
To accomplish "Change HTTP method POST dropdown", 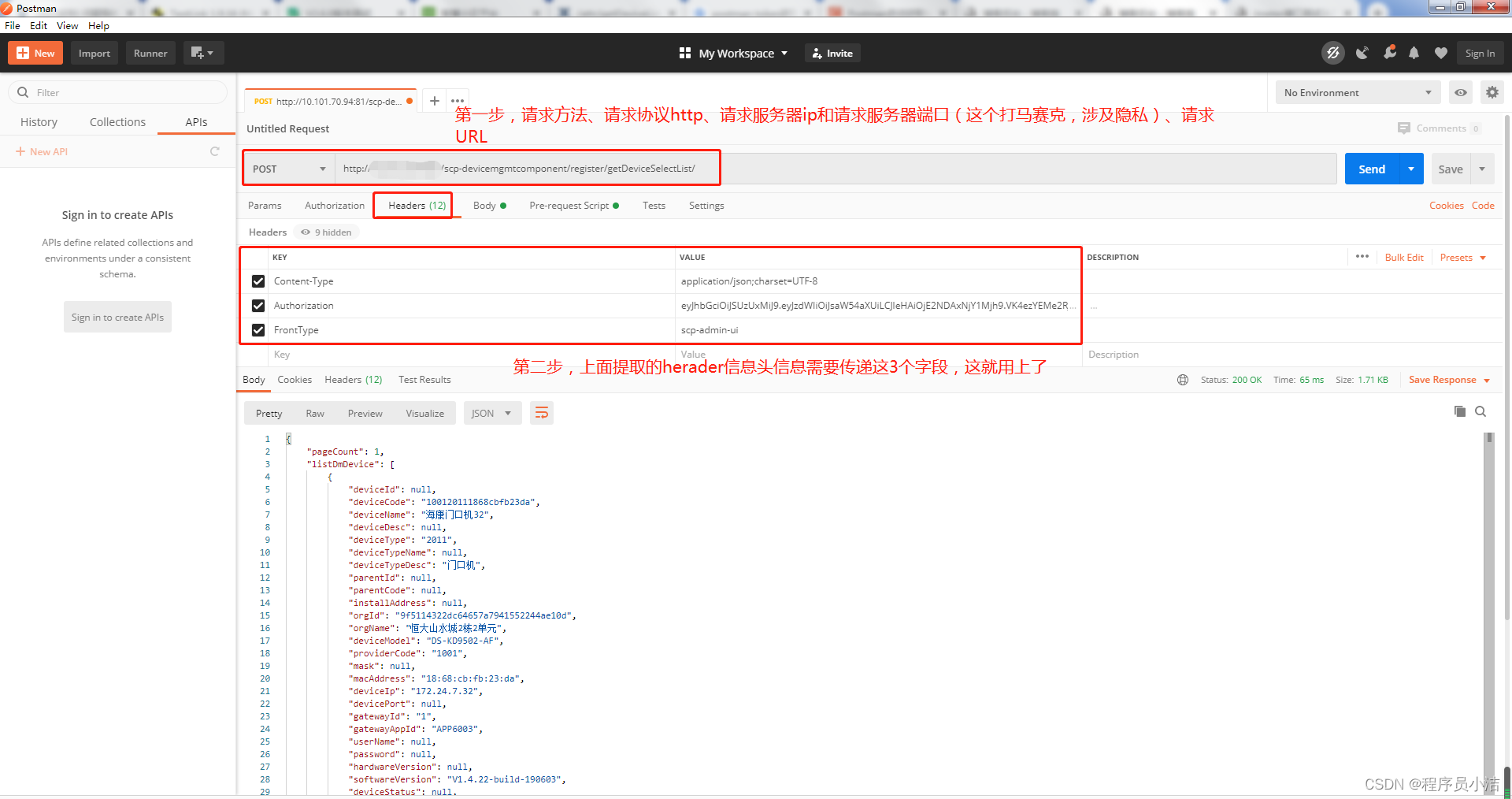I will point(289,169).
